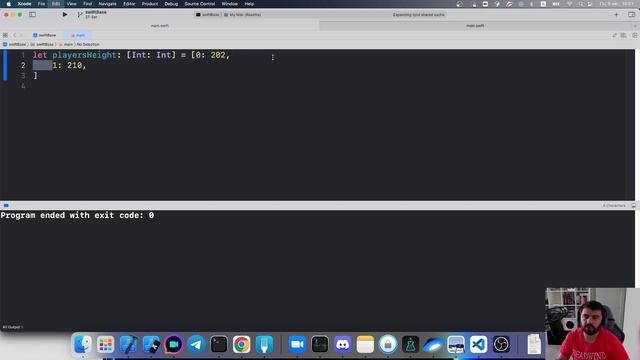Open the Source Control menu
Image resolution: width=640 pixels, height=360 pixels.
coord(200,4)
